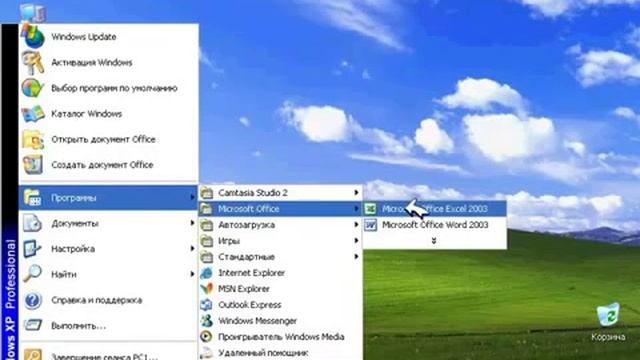Expand the Настройка submenu arrow
The width and height of the screenshot is (640, 360).
(x=192, y=249)
